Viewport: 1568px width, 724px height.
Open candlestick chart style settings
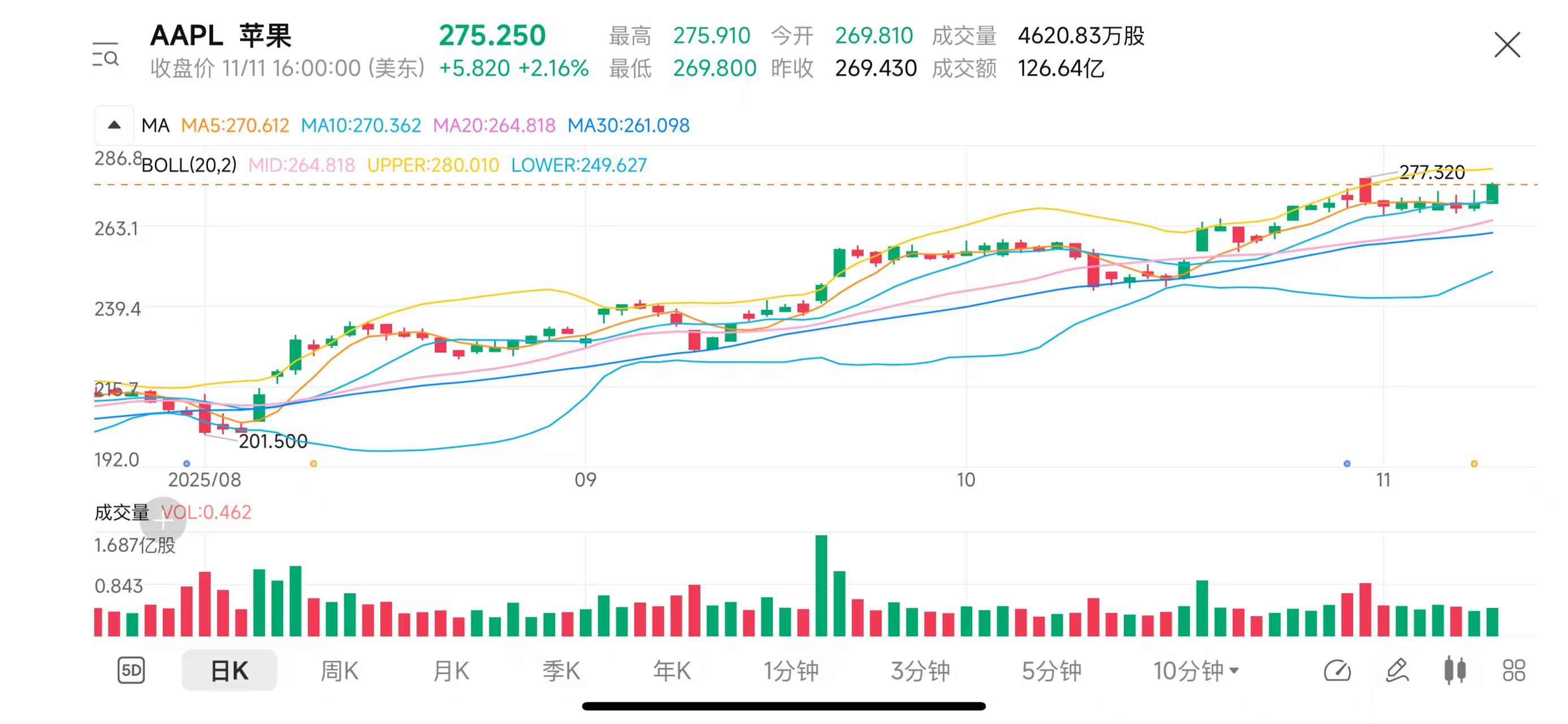point(1455,670)
